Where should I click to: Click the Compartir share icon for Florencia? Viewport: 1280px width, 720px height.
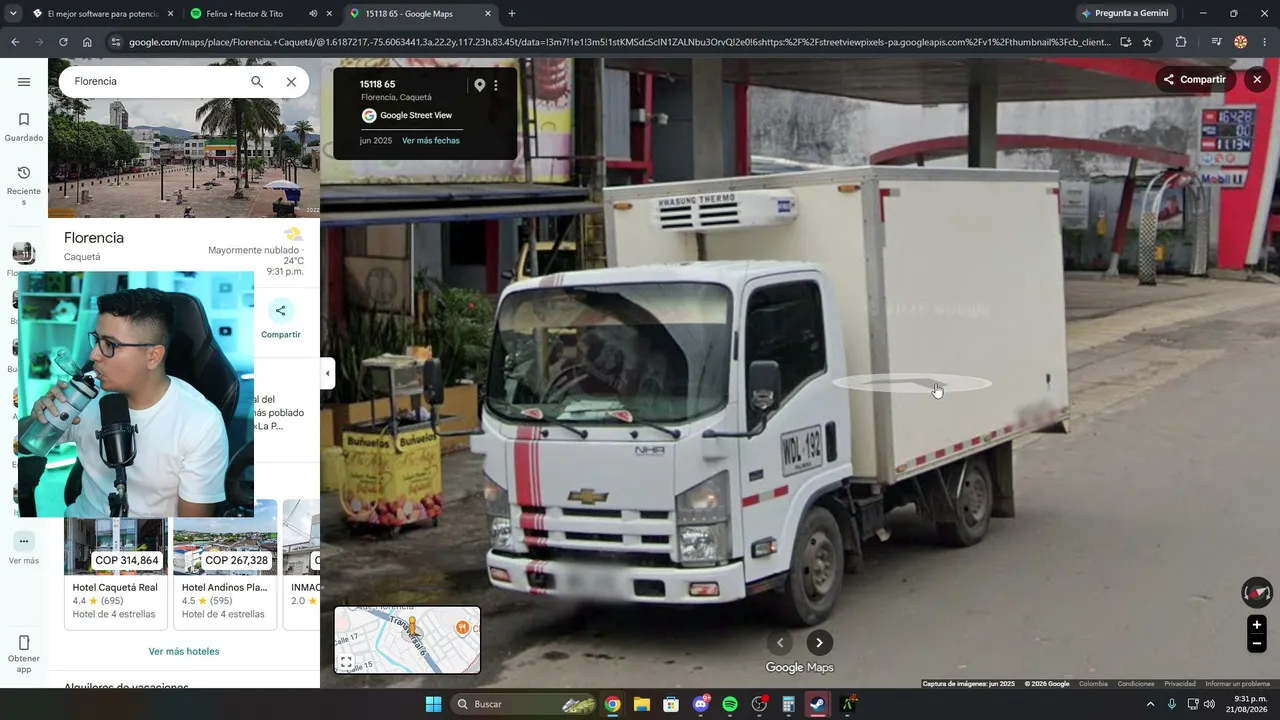click(x=281, y=311)
